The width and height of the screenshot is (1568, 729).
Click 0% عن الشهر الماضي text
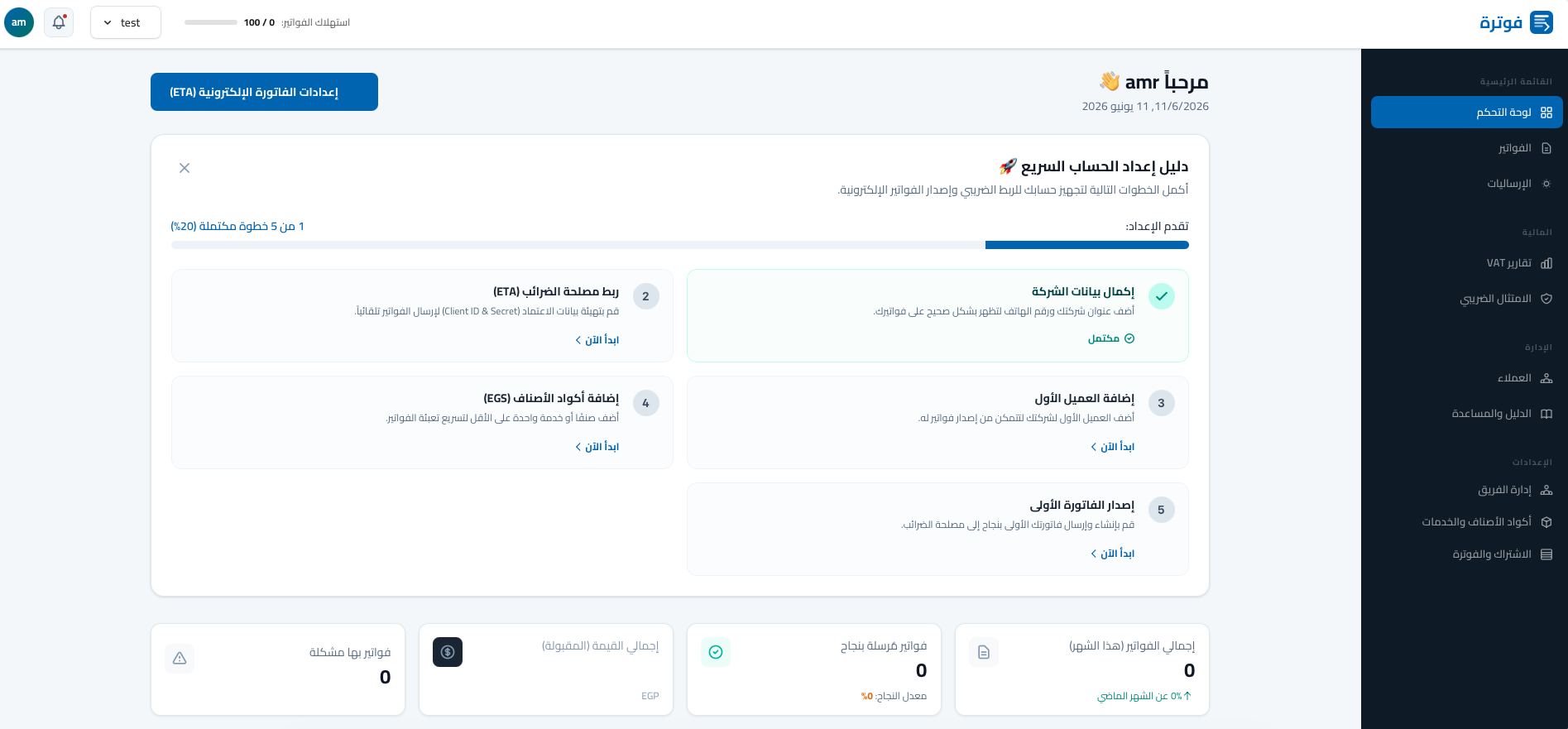pyautogui.click(x=1145, y=696)
